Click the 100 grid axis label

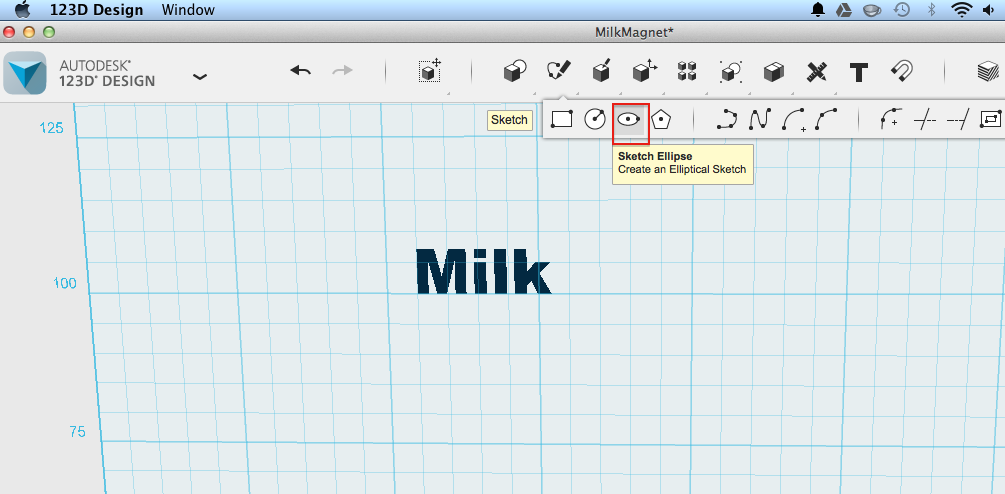pos(65,283)
